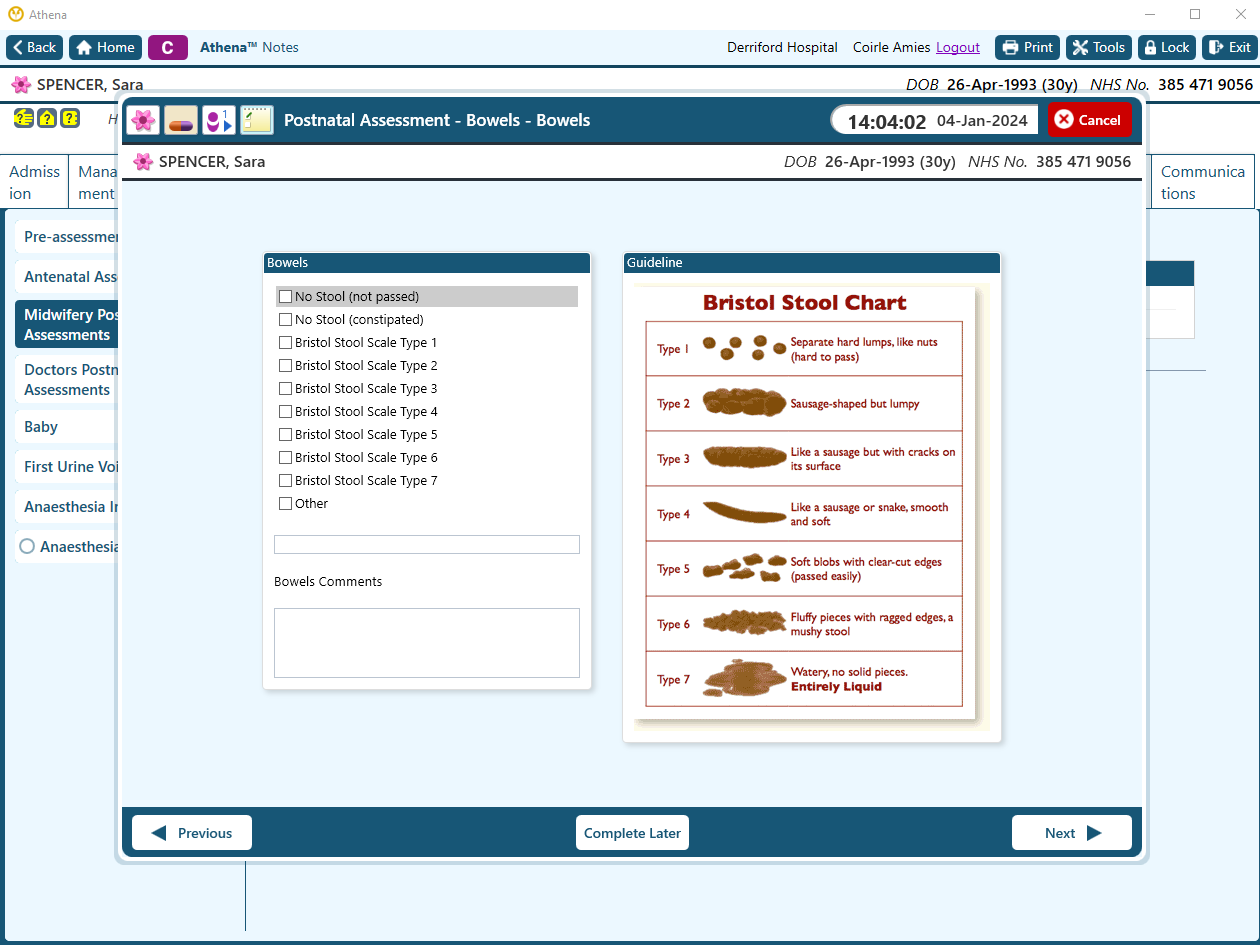Open the Management tab
This screenshot has height=945, width=1260.
coord(96,182)
